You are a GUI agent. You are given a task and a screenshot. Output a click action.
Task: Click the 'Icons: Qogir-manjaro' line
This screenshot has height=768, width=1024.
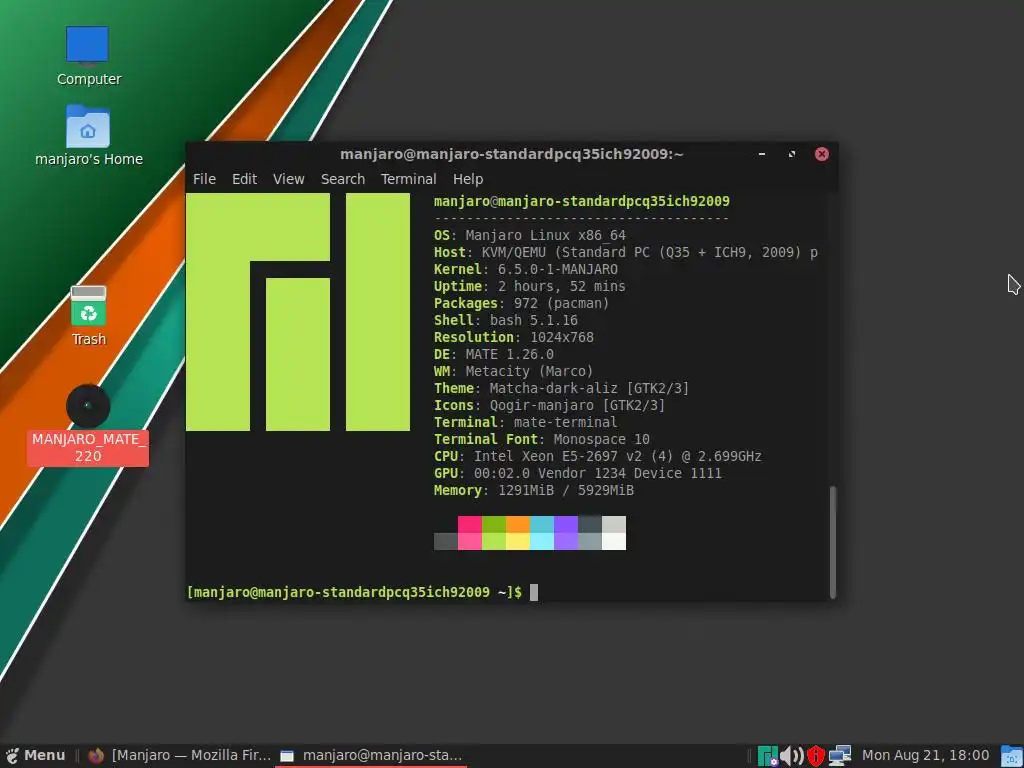coord(549,405)
